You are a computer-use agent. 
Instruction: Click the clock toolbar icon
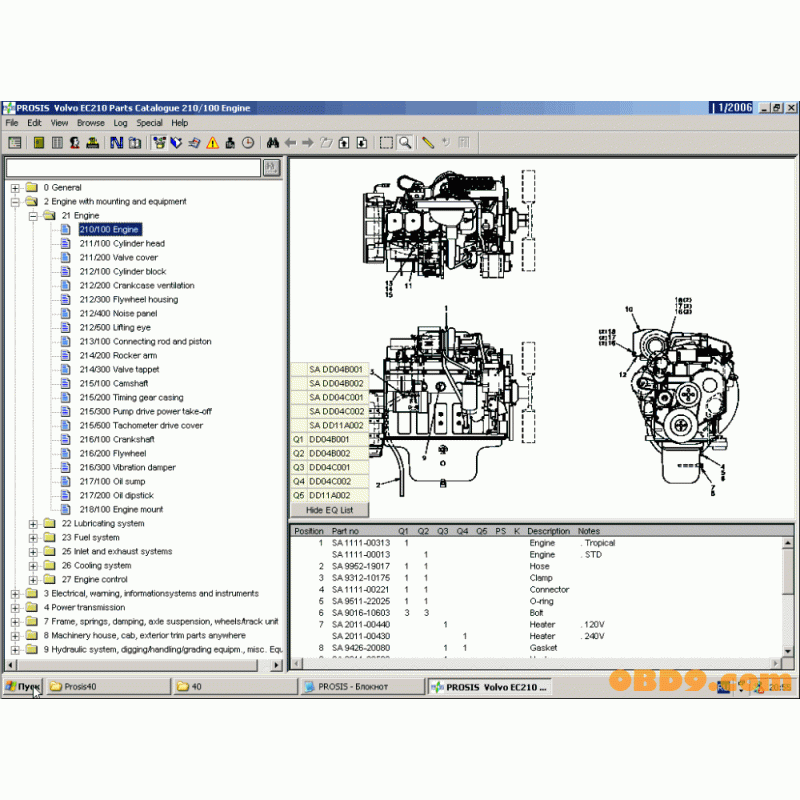(x=248, y=143)
